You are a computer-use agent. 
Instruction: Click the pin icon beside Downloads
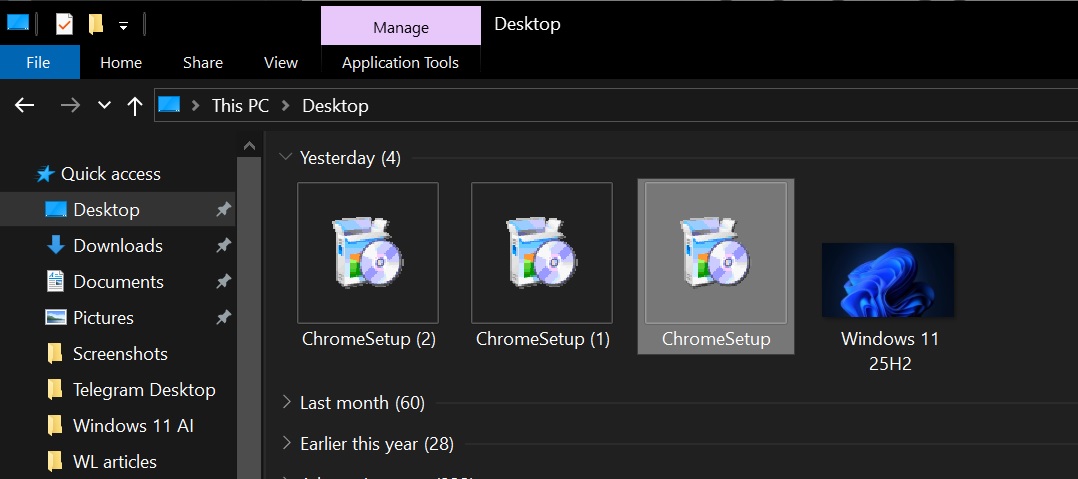(x=223, y=245)
